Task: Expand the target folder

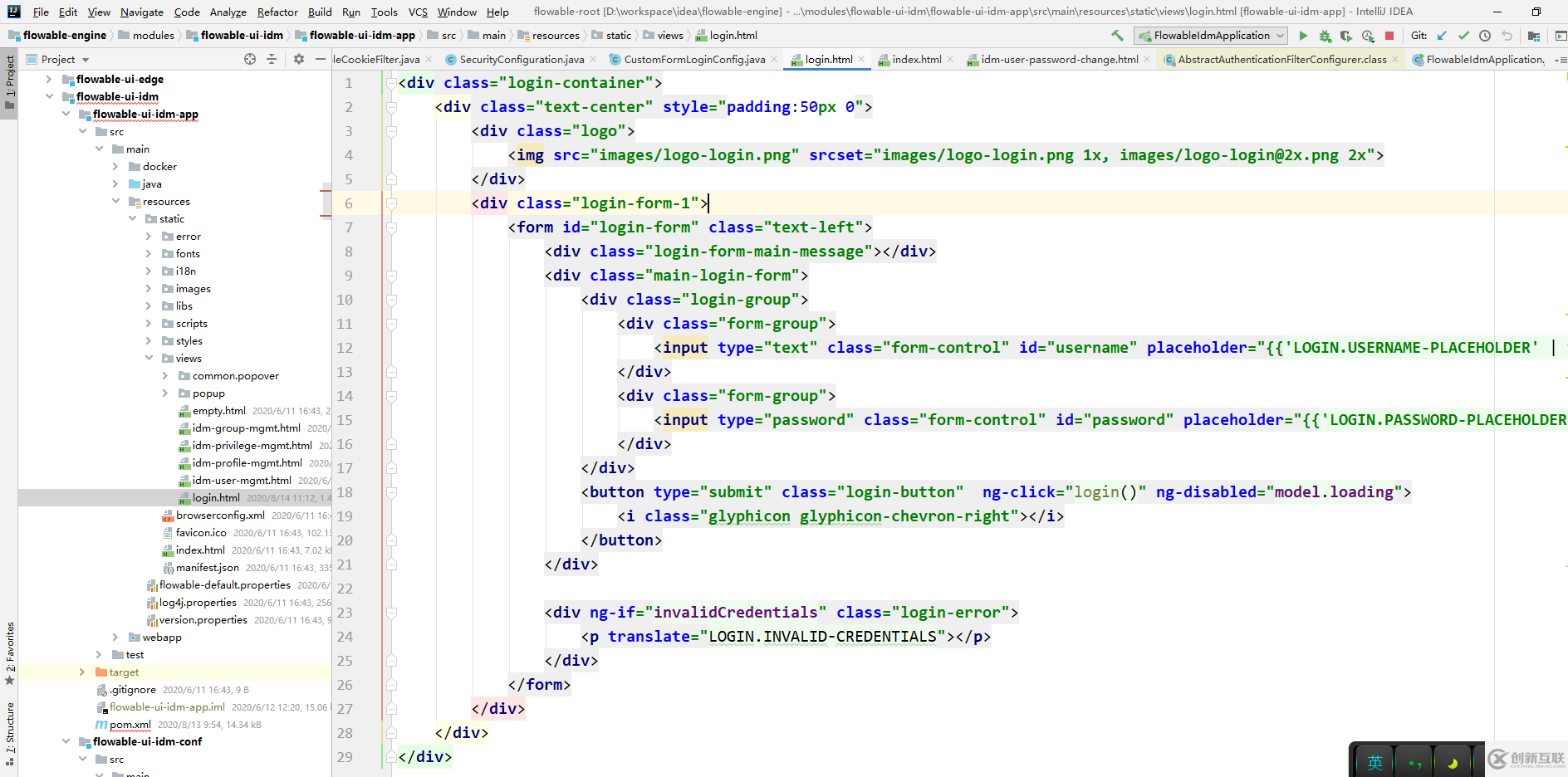Action: (82, 672)
